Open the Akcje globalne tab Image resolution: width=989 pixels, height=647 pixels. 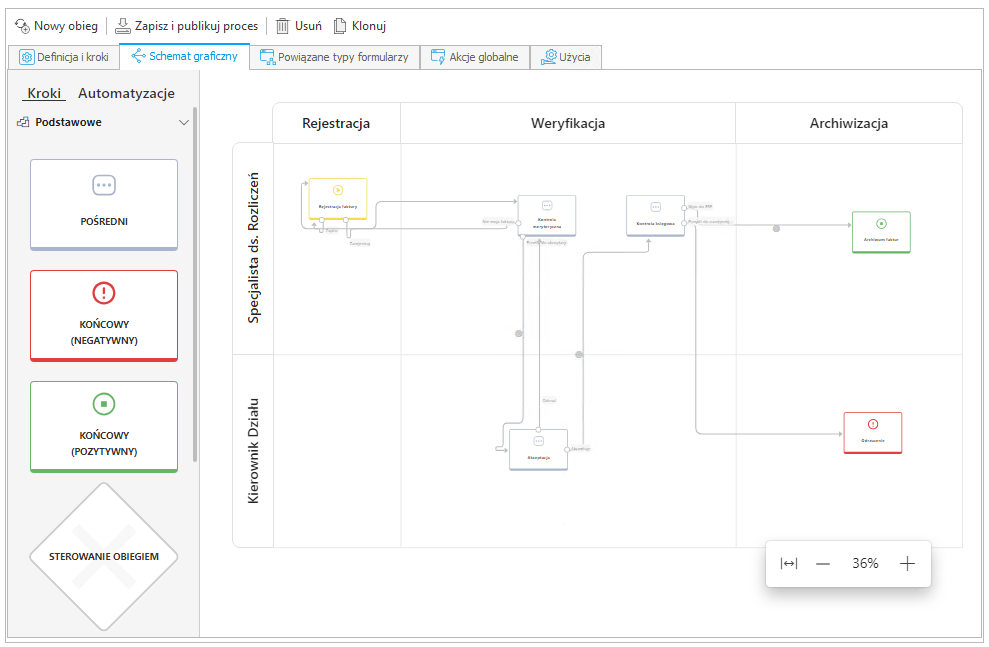pyautogui.click(x=474, y=57)
